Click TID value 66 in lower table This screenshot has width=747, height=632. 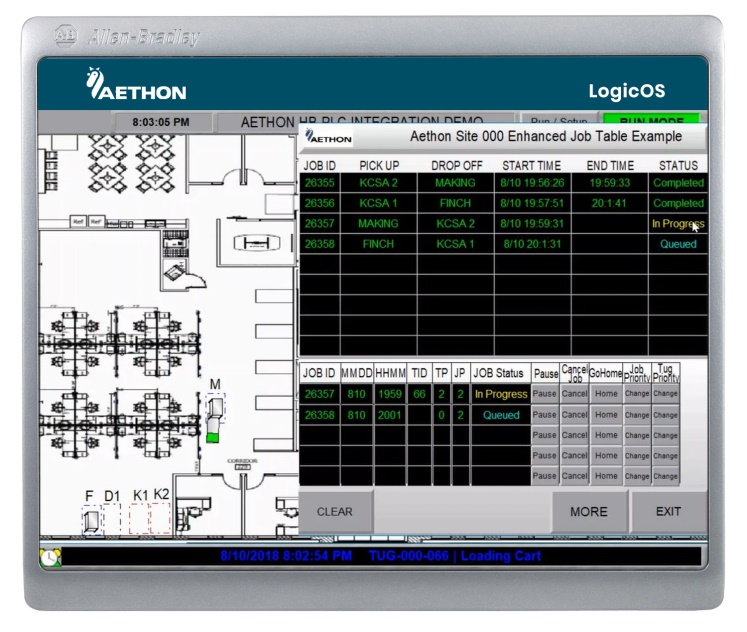point(419,394)
